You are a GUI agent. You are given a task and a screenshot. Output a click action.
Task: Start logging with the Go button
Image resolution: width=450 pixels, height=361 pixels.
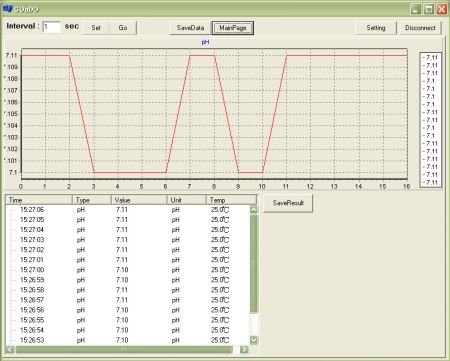pos(123,28)
